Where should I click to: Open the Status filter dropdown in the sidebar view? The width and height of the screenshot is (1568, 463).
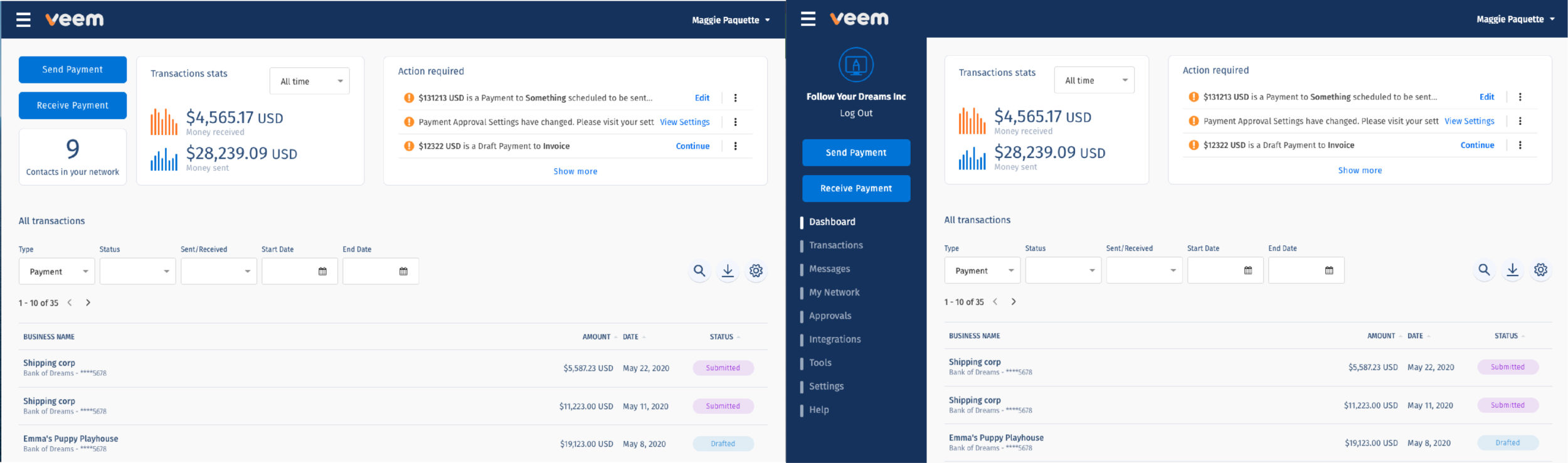click(1064, 270)
